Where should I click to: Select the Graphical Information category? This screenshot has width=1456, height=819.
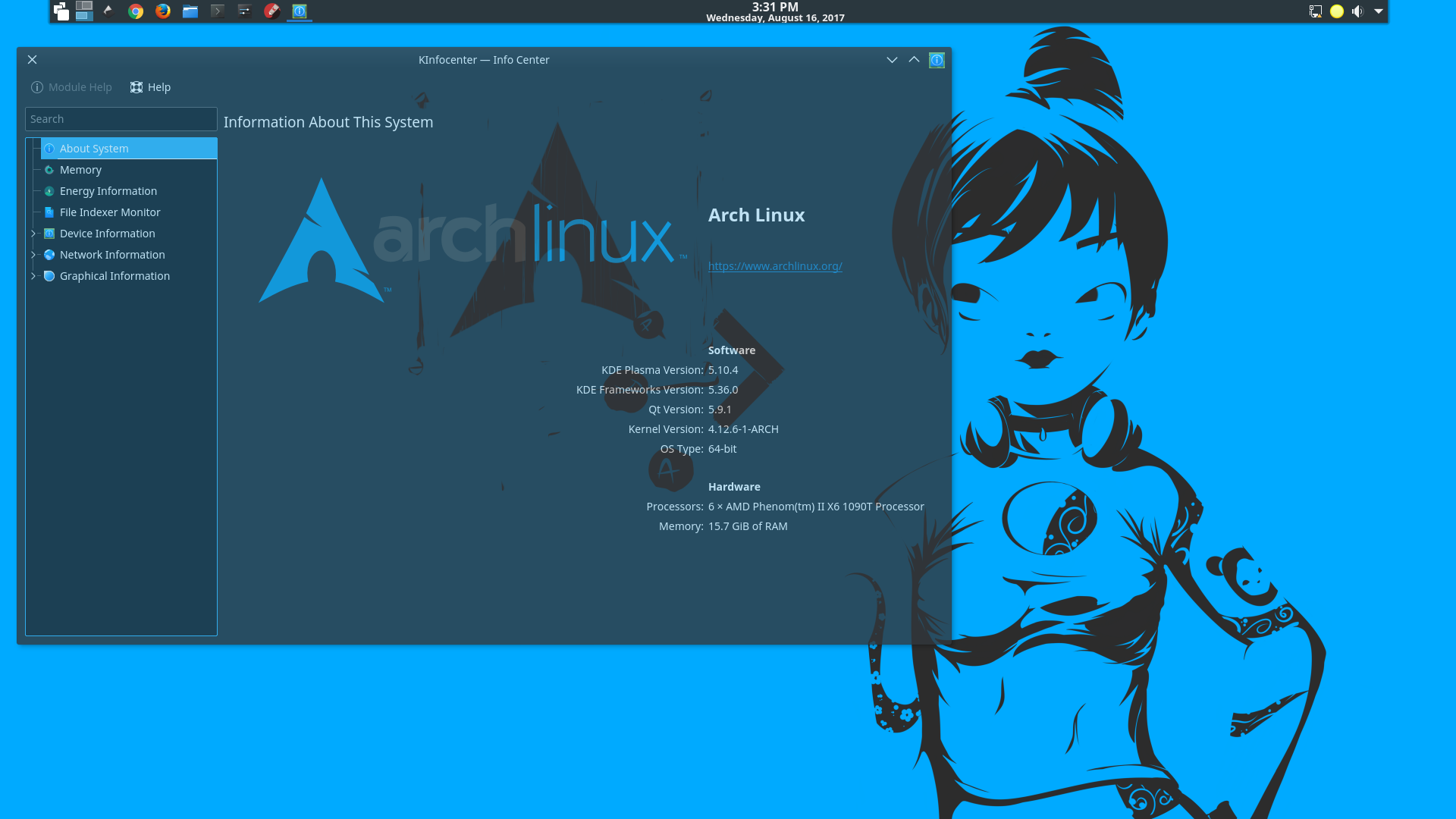pos(129,276)
